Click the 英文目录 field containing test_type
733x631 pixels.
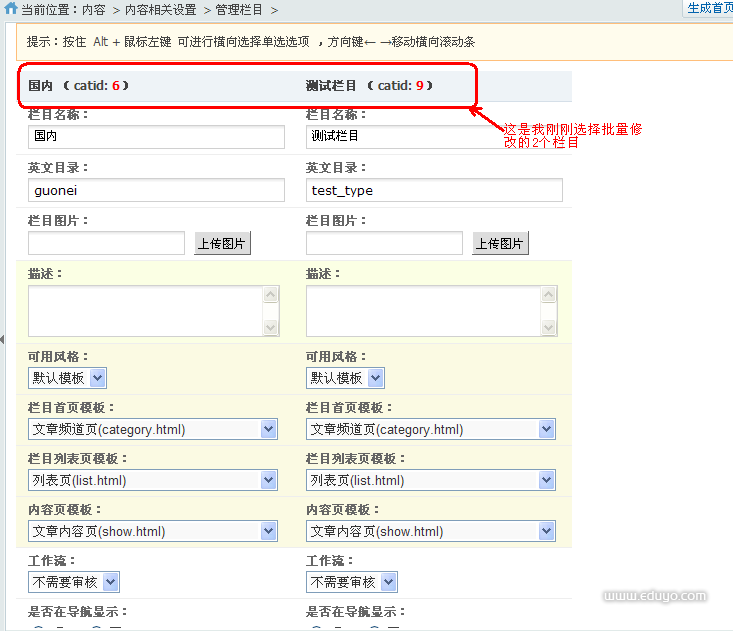pyautogui.click(x=434, y=190)
